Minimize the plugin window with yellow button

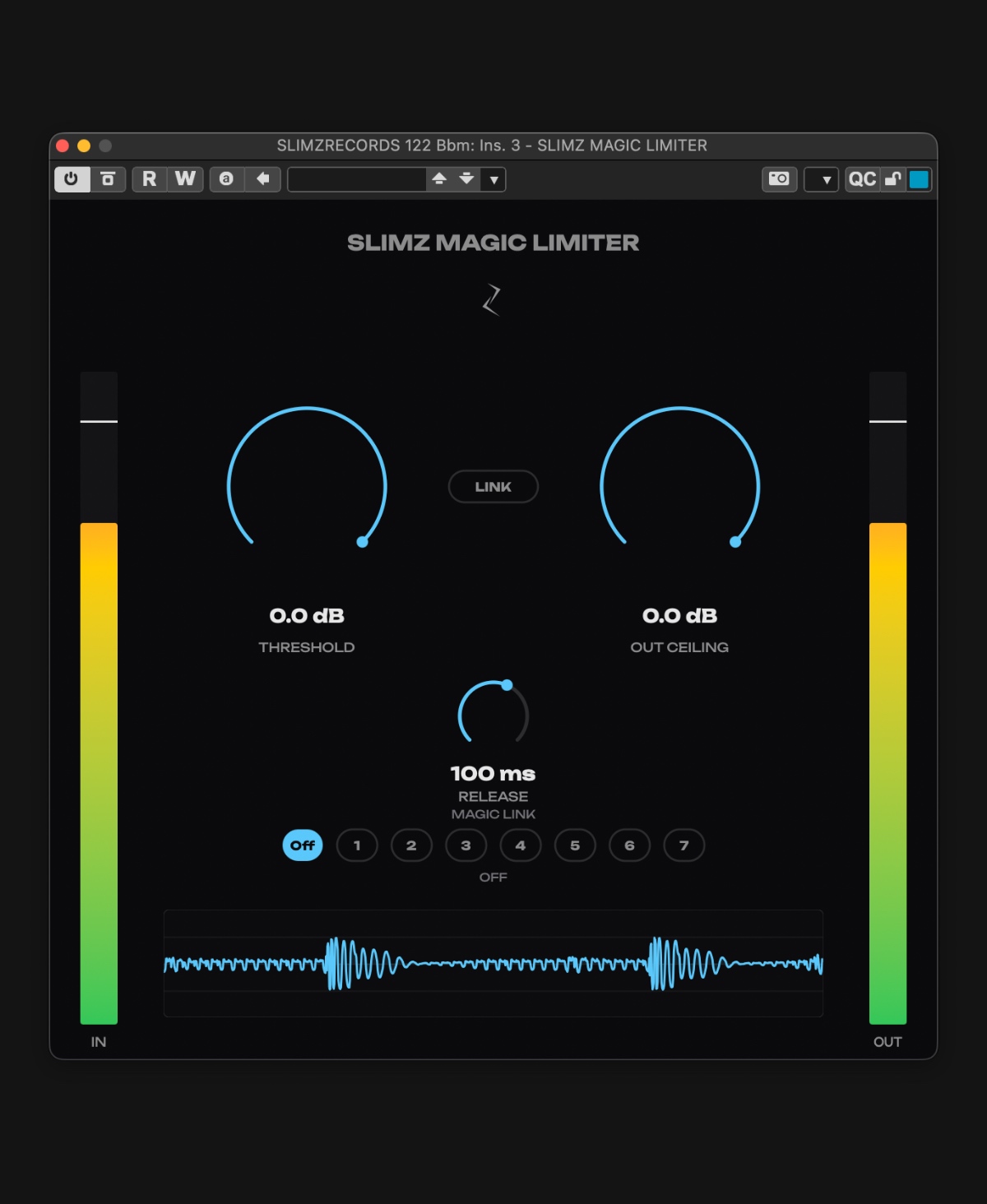(x=84, y=146)
